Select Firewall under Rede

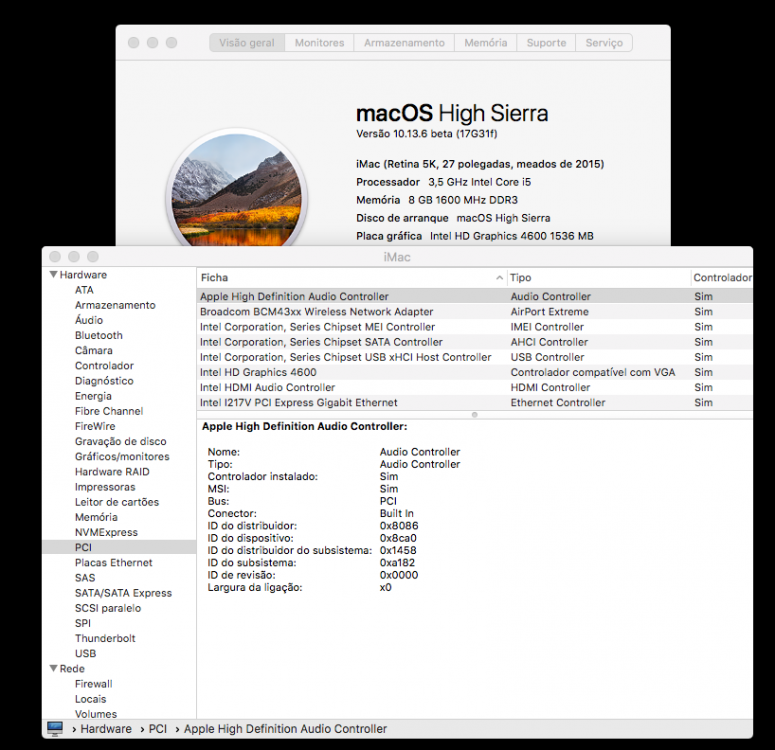[94, 684]
